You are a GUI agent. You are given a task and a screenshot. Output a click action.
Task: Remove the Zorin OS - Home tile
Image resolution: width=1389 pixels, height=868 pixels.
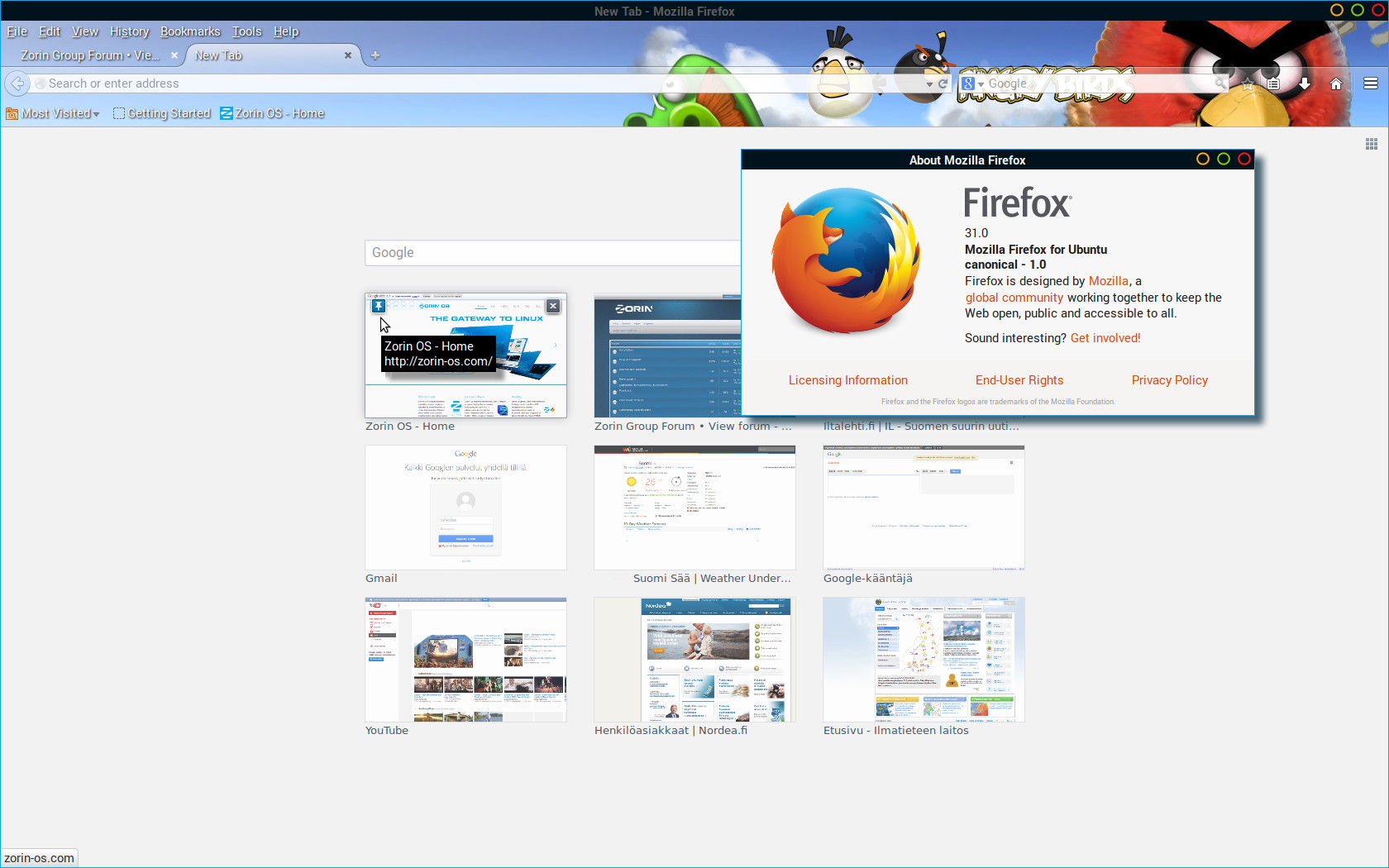pos(553,306)
